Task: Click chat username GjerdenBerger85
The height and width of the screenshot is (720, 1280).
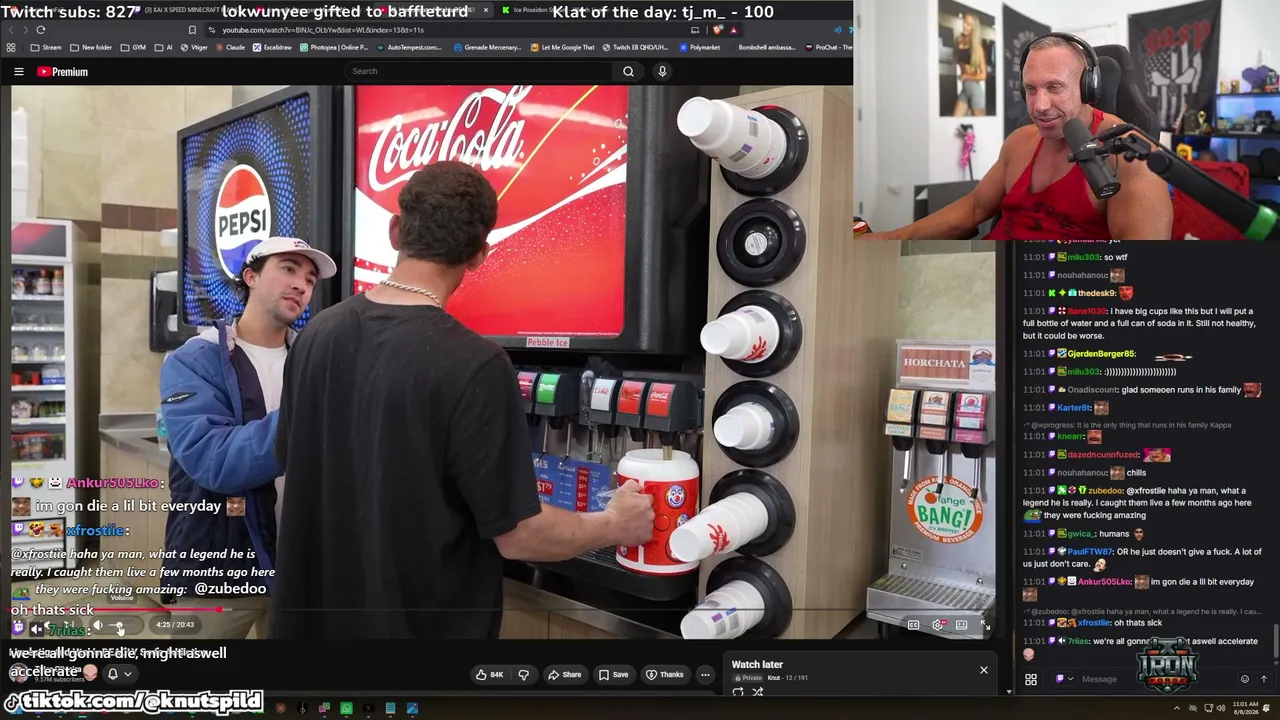Action: click(1101, 354)
